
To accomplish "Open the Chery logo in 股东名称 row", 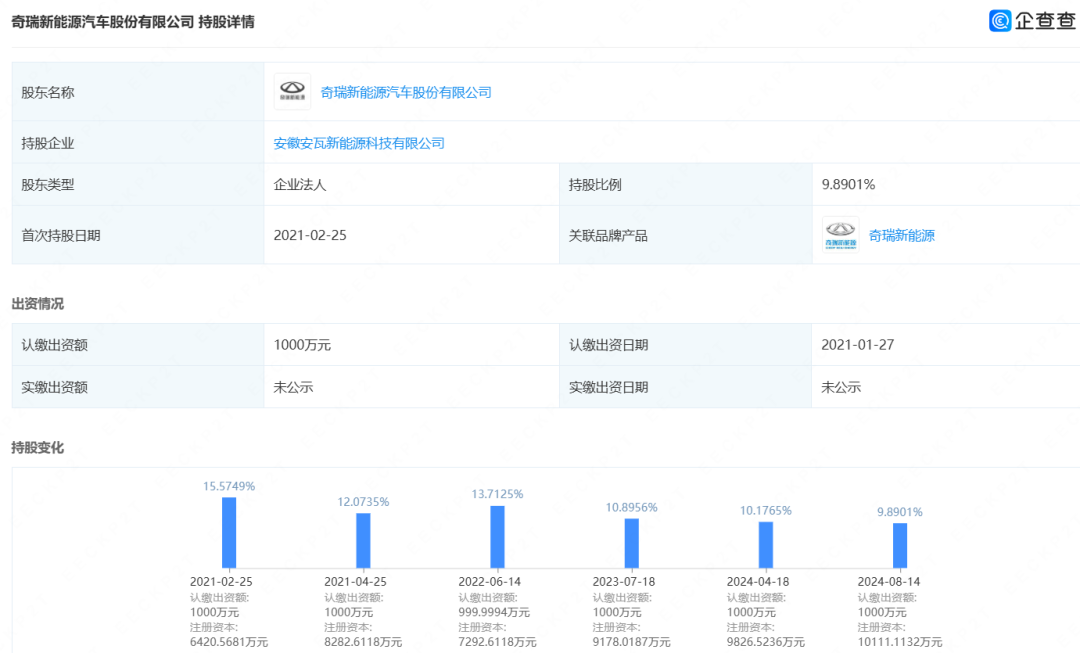I will pyautogui.click(x=292, y=91).
